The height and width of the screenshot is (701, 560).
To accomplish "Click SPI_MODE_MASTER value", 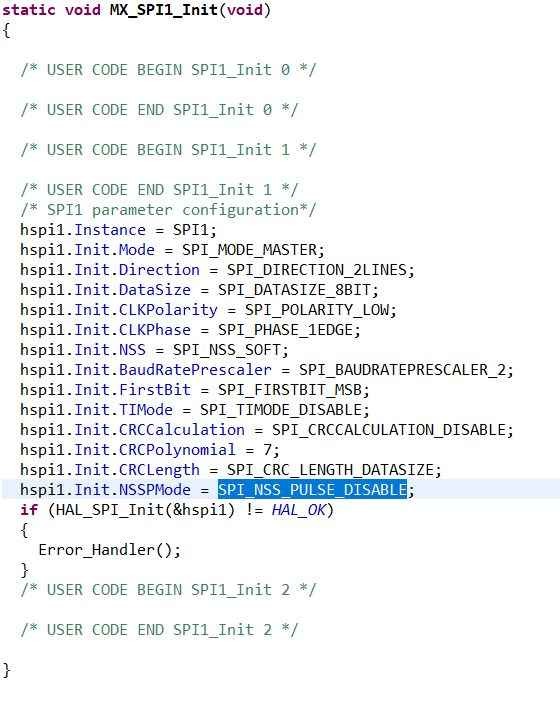I will click(249, 250).
